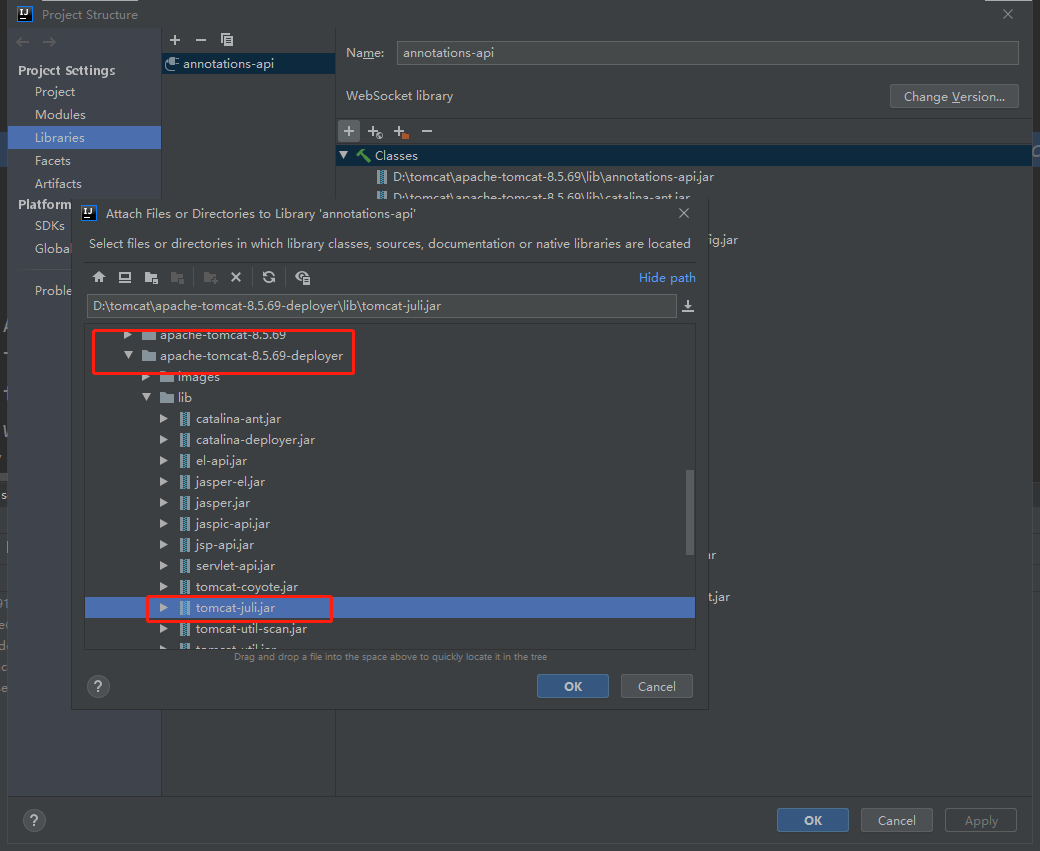
Task: Click the Specify Documentation URL plus-globe icon
Action: click(375, 132)
